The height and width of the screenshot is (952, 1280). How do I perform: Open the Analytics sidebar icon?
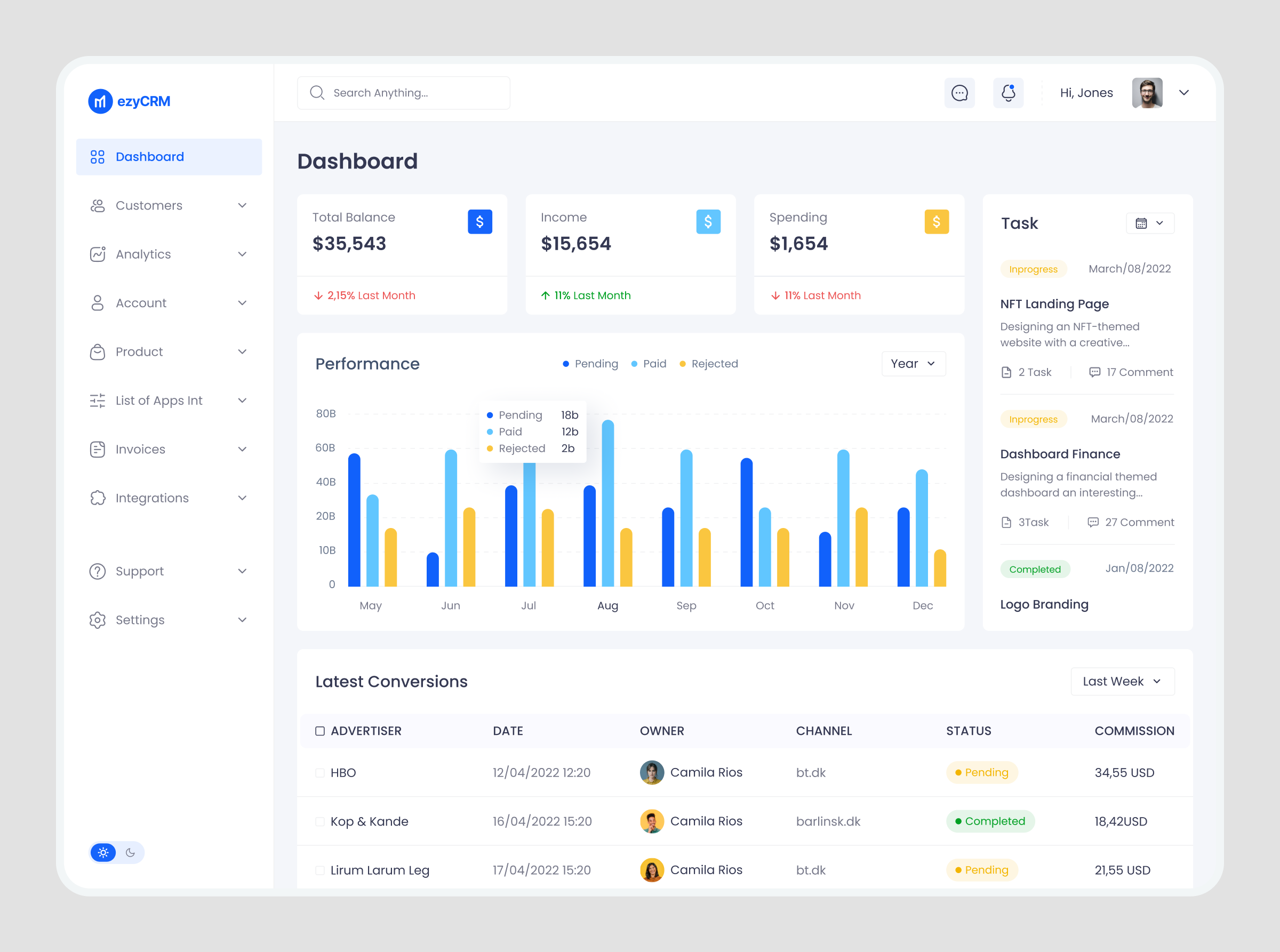tap(98, 254)
